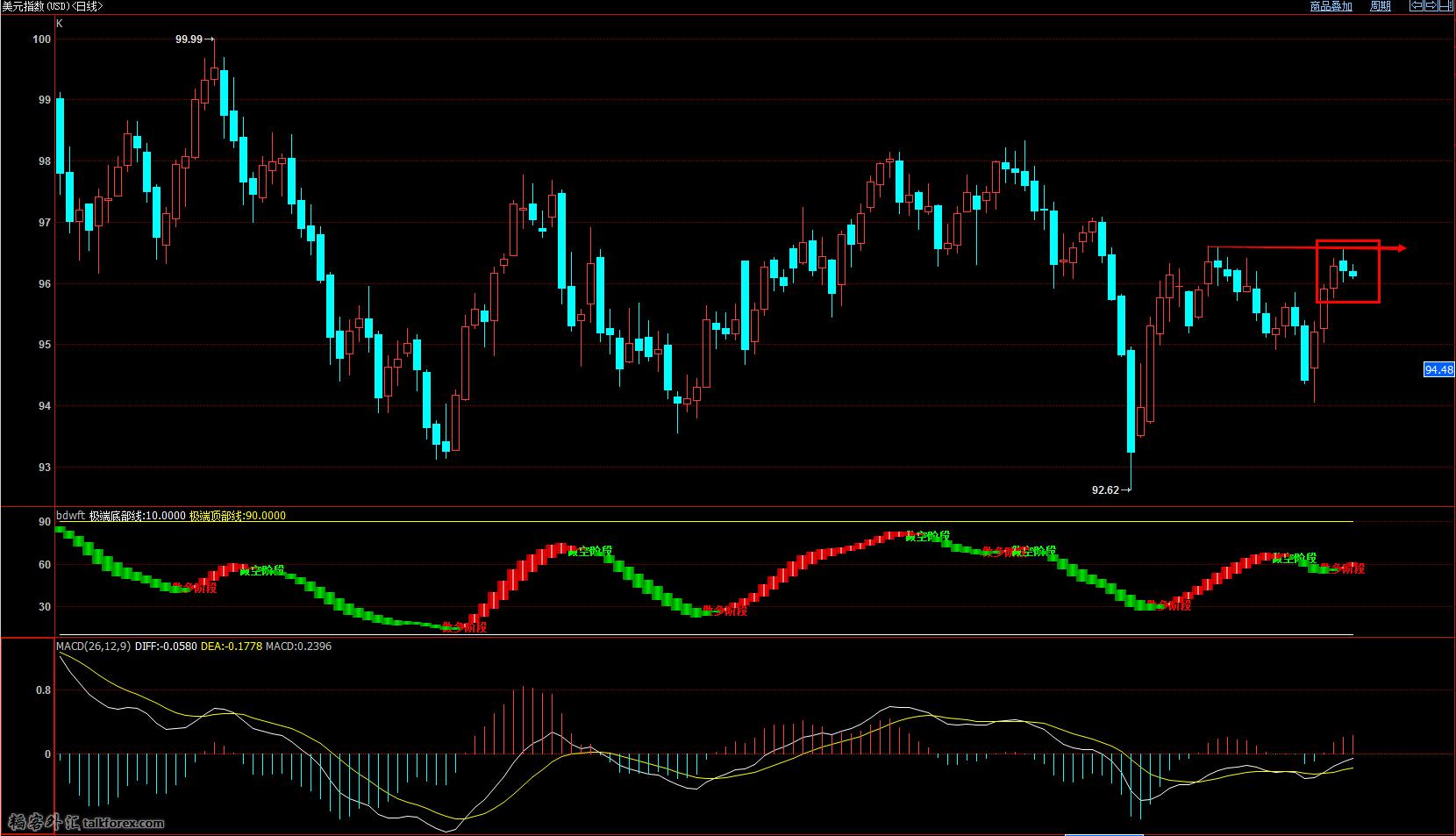Click the left arrow navigation icon

click(1417, 5)
